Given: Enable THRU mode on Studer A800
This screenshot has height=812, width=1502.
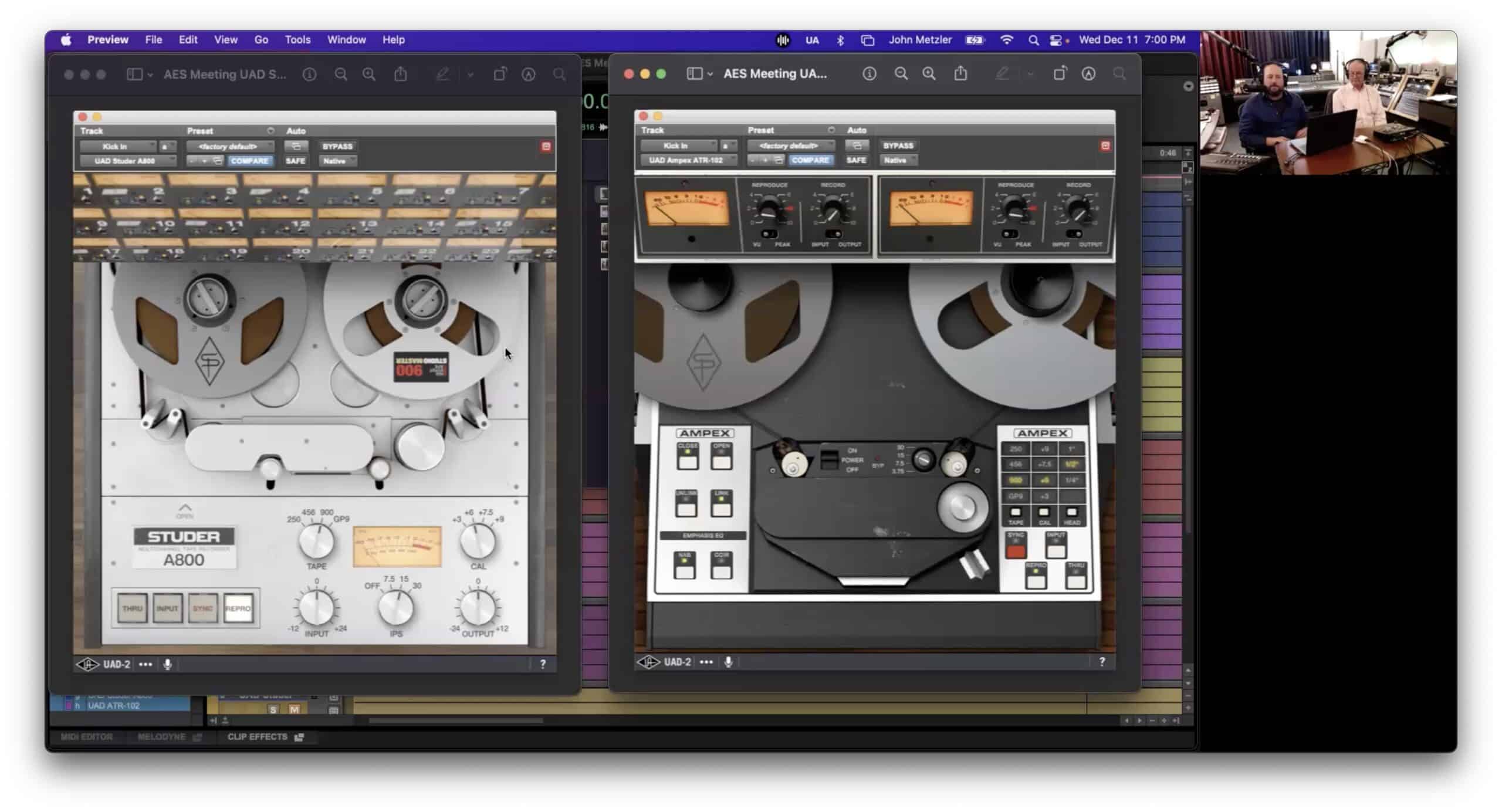Looking at the screenshot, I should (133, 608).
